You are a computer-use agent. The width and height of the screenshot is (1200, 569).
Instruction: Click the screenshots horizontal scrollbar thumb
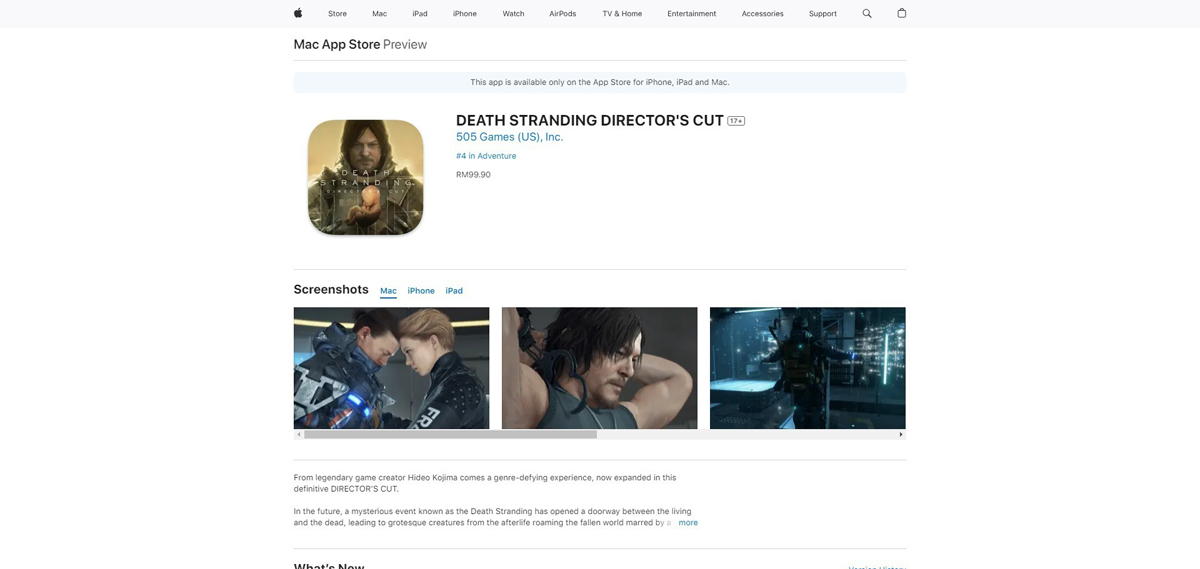click(x=450, y=435)
